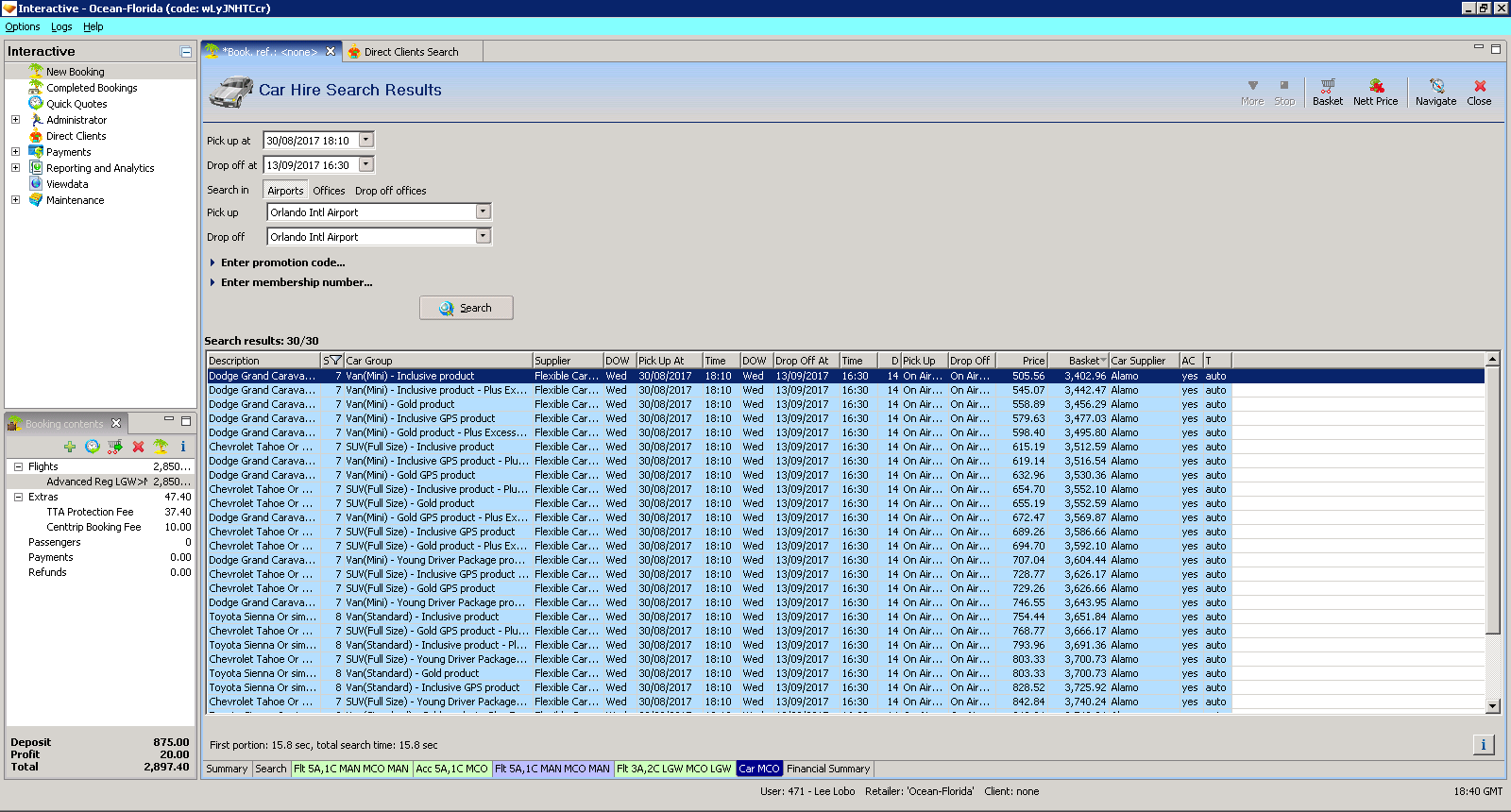Click the clock refresh icon in Booking contents
The image size is (1511, 812).
click(x=92, y=447)
